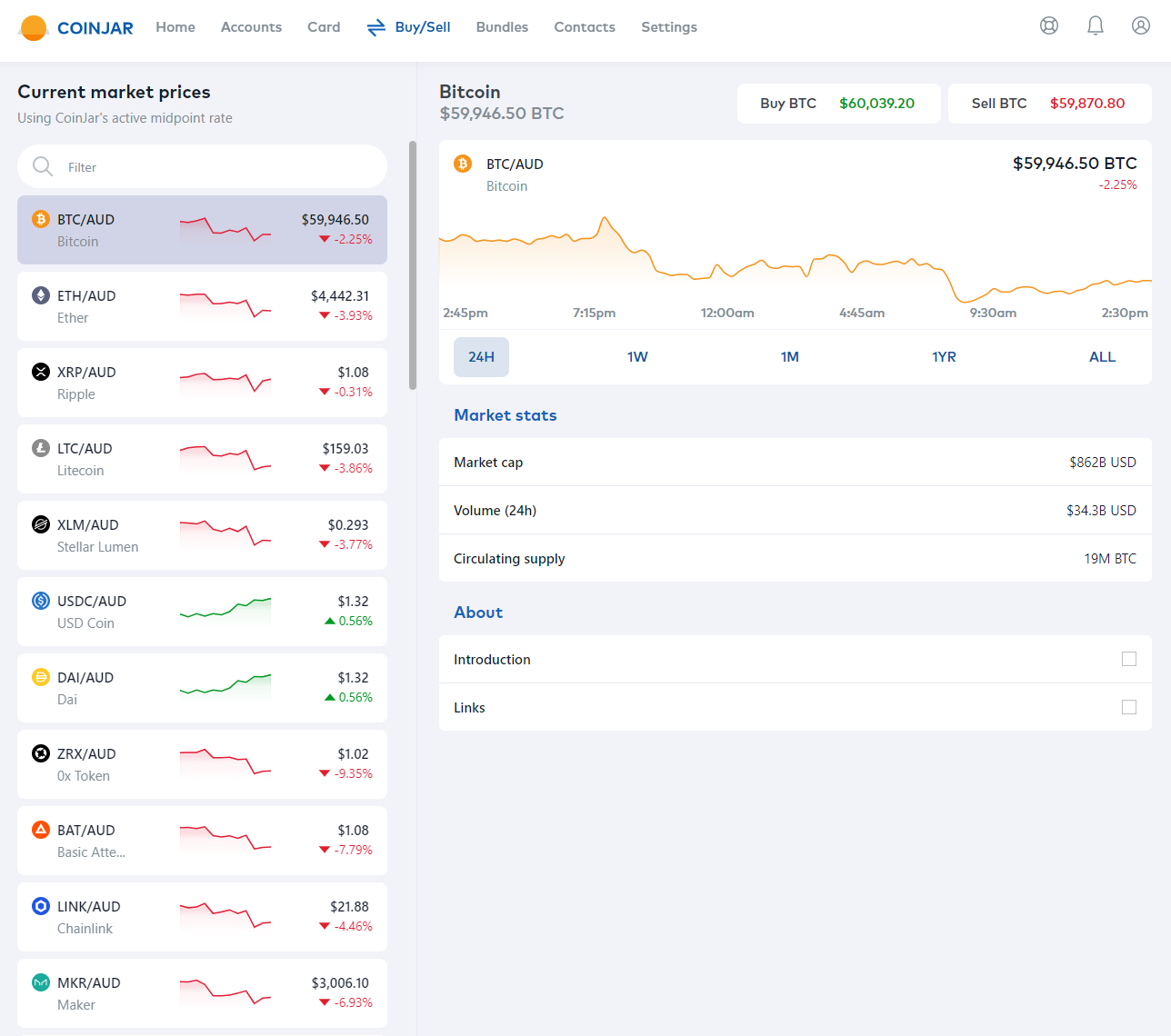This screenshot has width=1171, height=1036.
Task: Click the Buy/Sell swap arrows icon
Action: 376,27
